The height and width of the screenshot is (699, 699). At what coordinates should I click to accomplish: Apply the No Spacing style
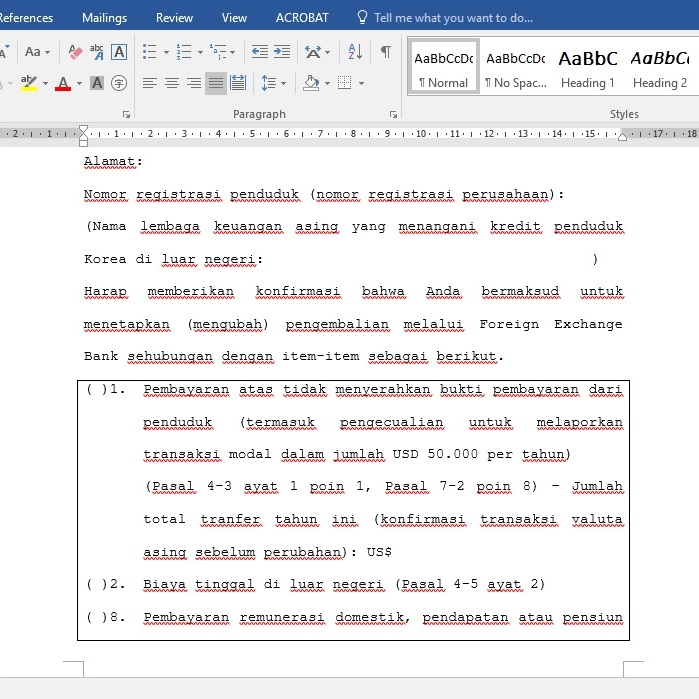pyautogui.click(x=515, y=67)
